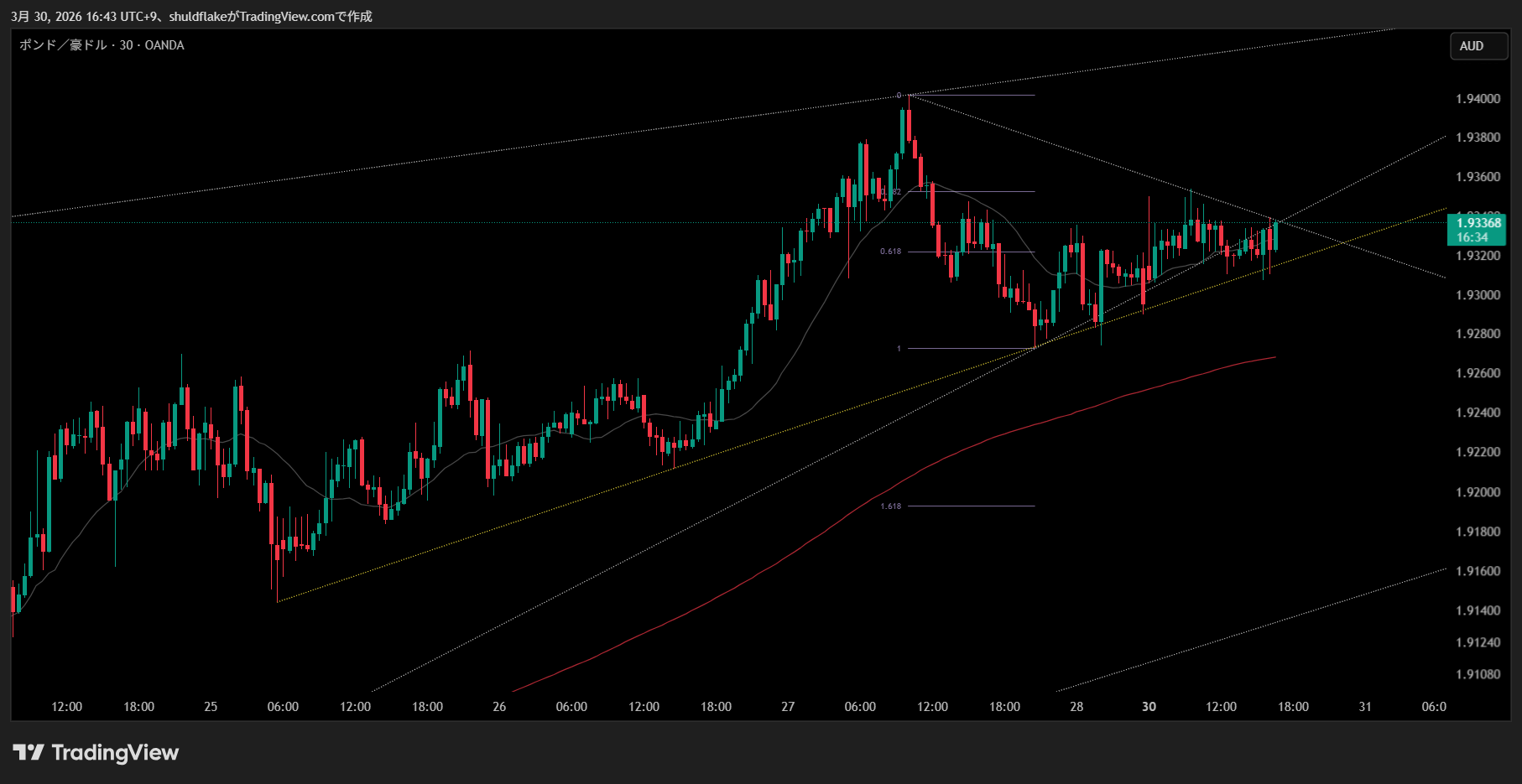This screenshot has height=784, width=1522.
Task: Click the TradingView logo icon
Action: click(29, 752)
